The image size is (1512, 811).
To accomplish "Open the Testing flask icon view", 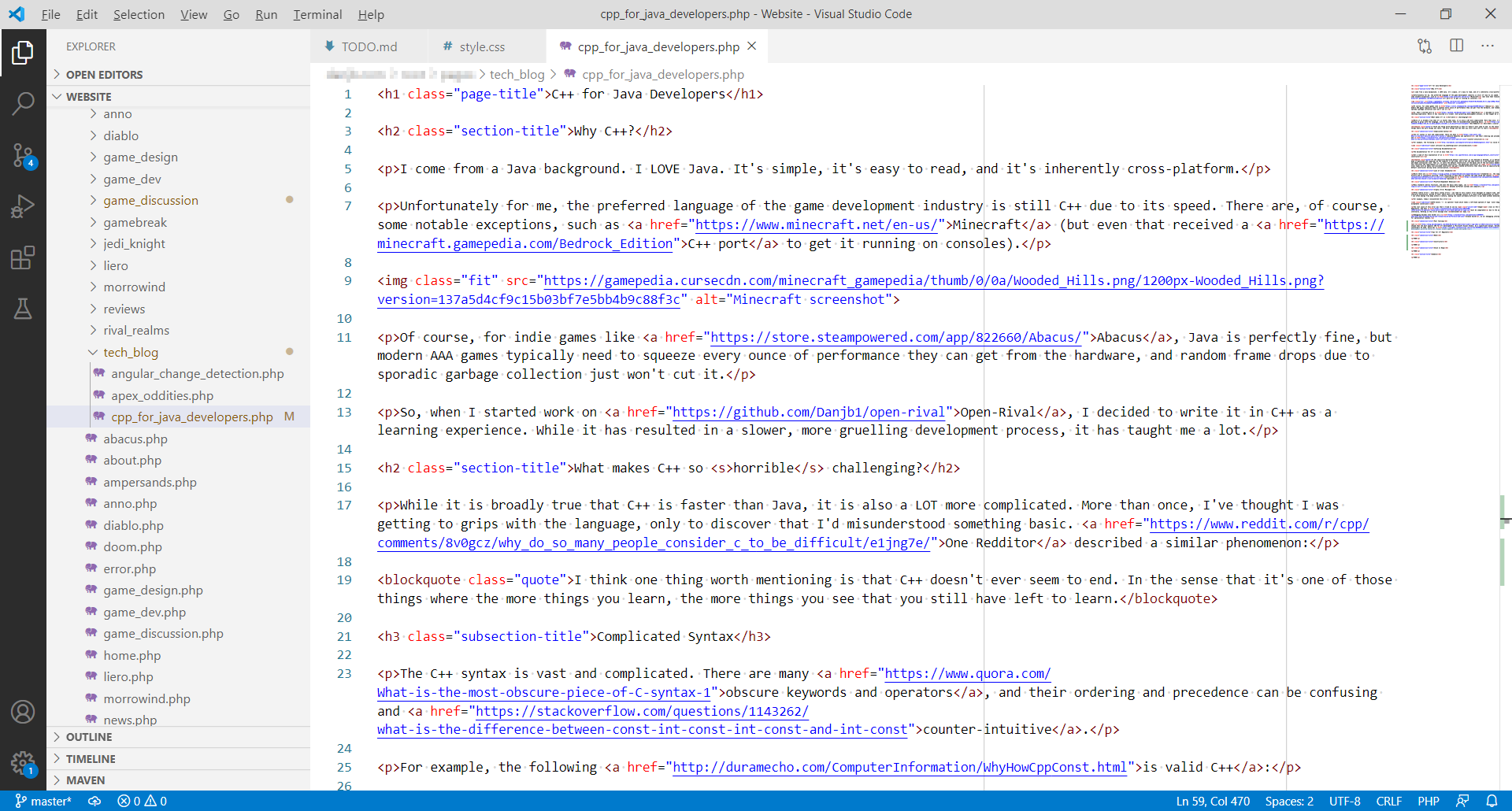I will click(23, 309).
